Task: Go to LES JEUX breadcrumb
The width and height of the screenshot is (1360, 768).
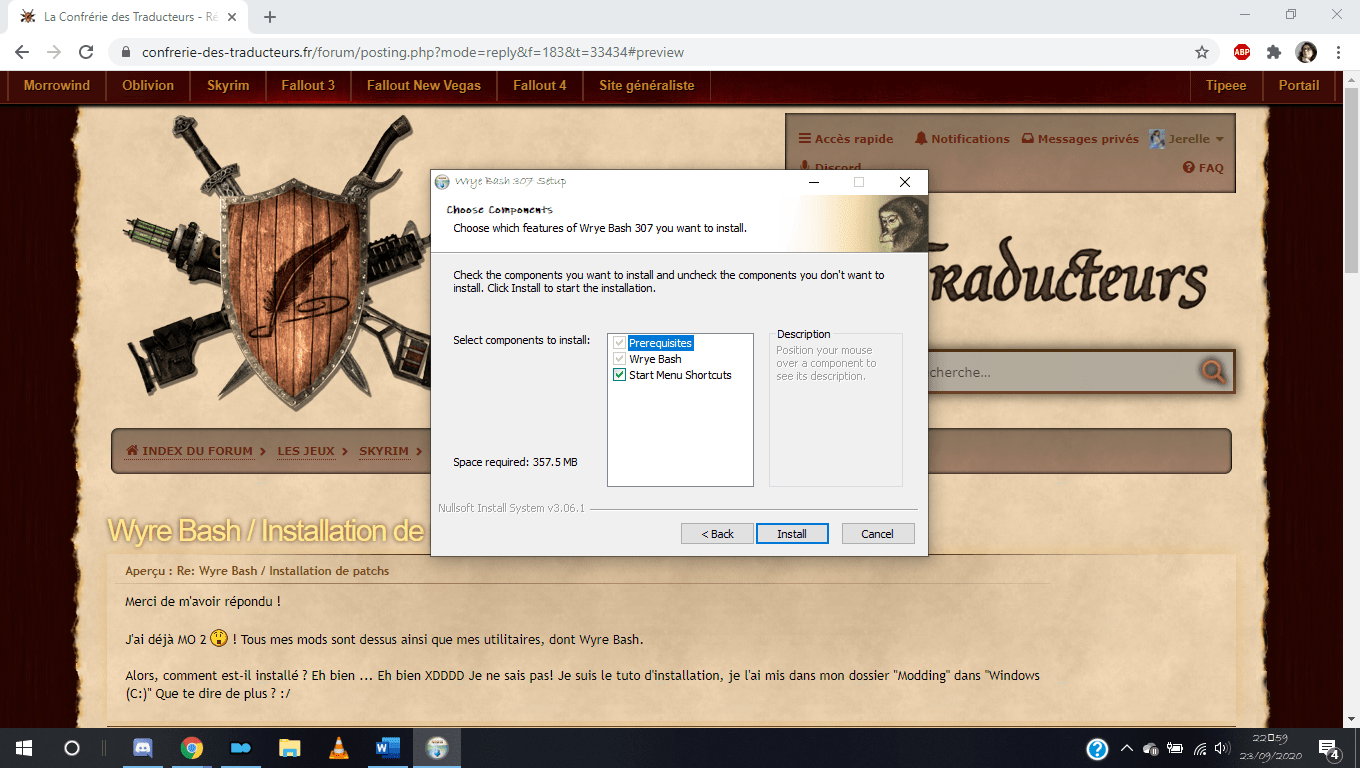Action: click(306, 451)
